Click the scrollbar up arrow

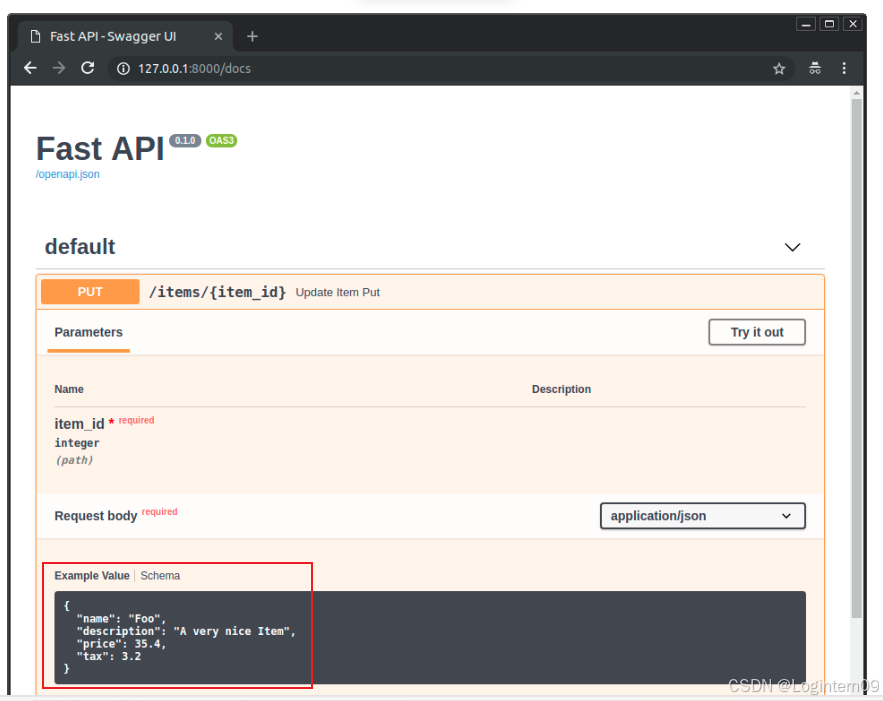pos(857,93)
